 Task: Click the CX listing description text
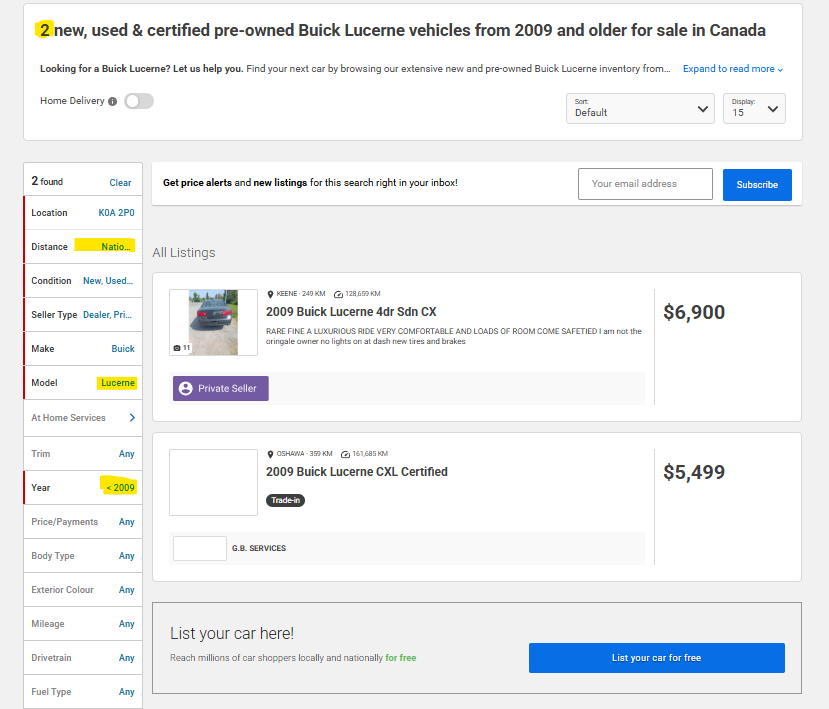[x=454, y=336]
